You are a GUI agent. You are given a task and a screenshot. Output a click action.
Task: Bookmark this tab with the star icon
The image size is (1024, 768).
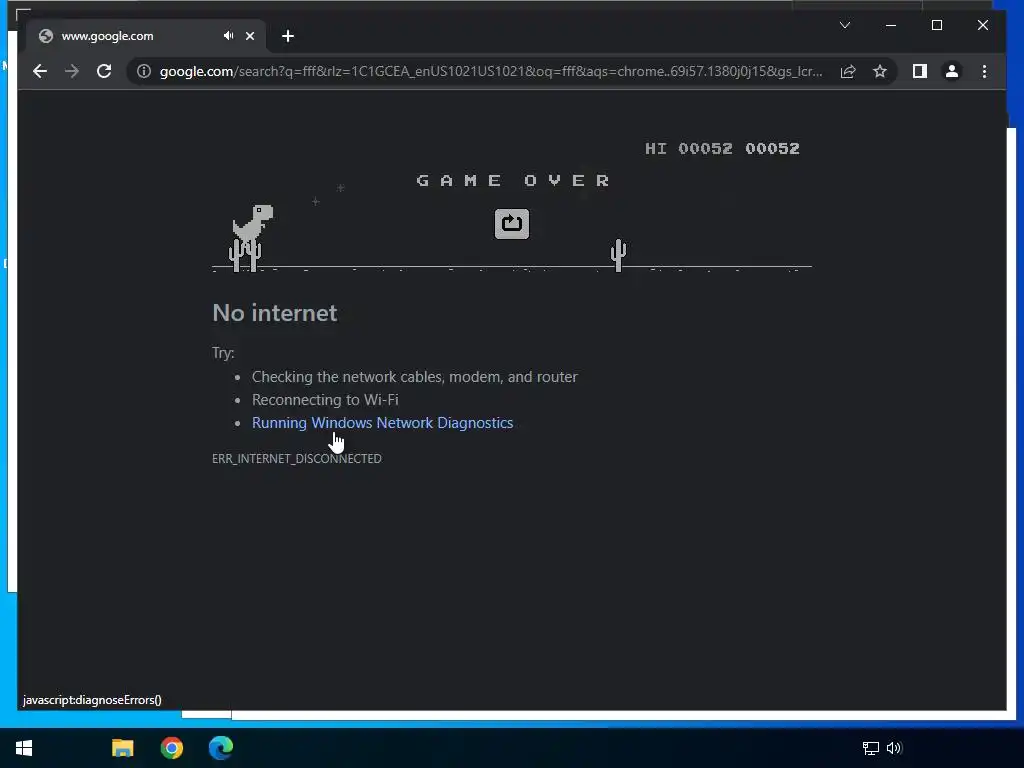880,71
